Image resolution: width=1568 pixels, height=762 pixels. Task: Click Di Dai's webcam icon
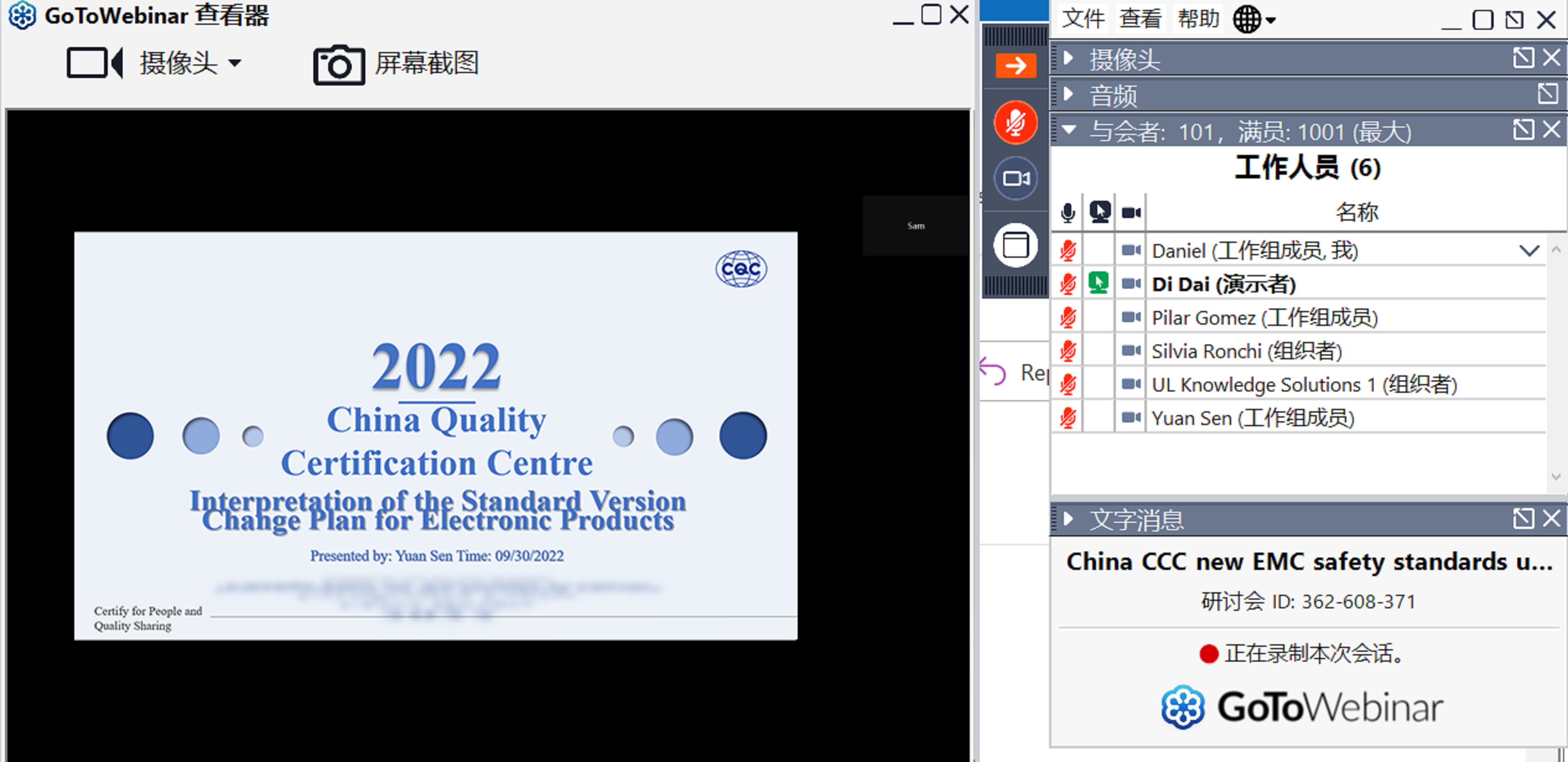click(x=1131, y=284)
